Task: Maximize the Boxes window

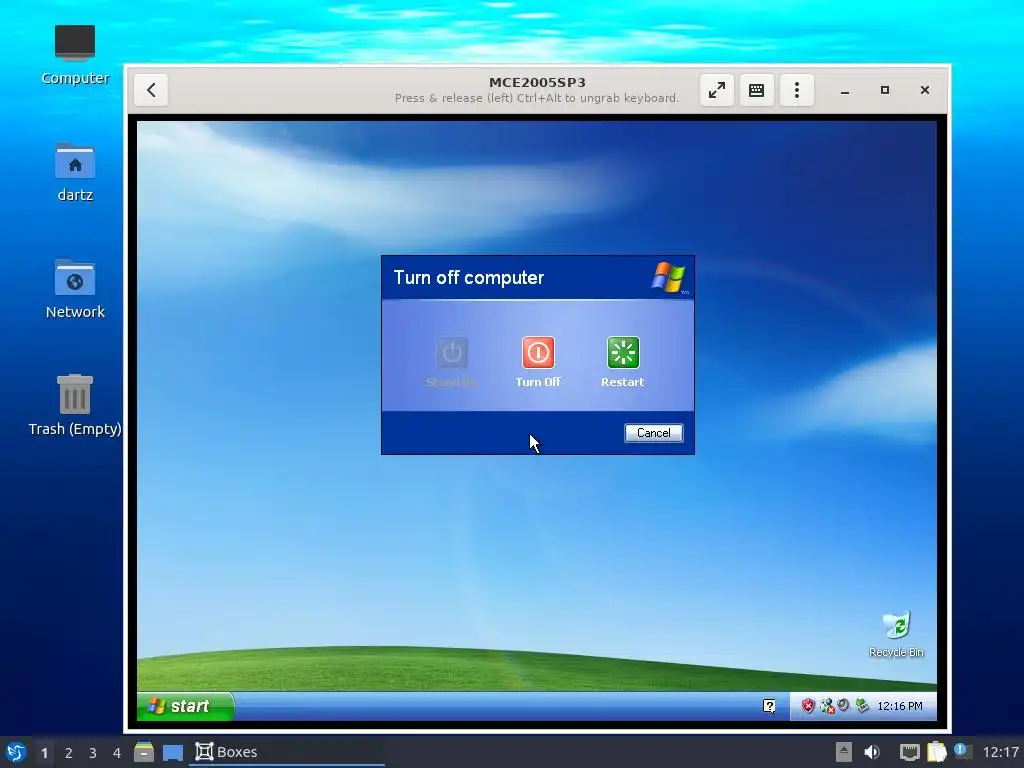Action: tap(885, 90)
